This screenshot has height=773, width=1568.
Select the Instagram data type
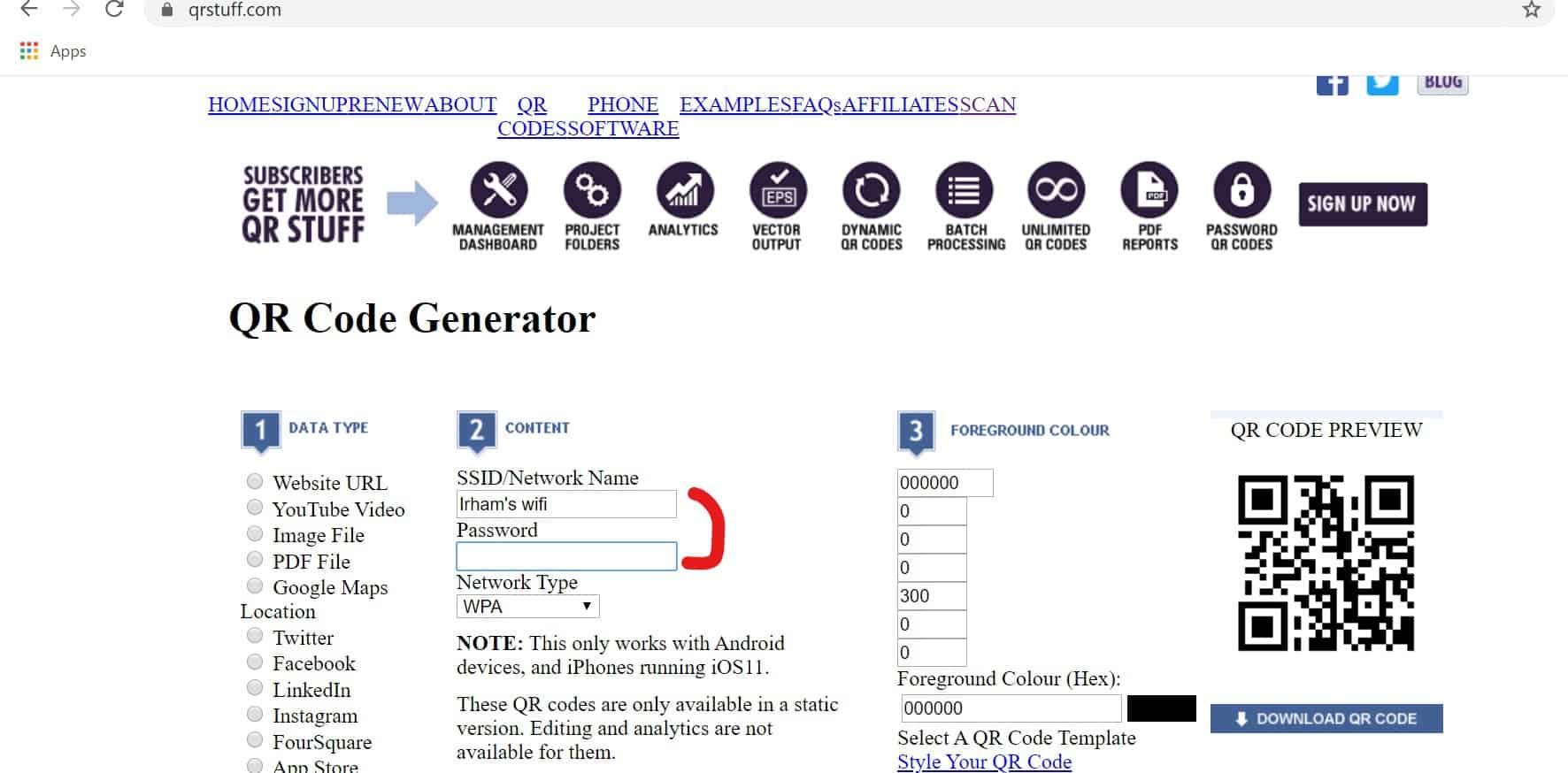click(x=255, y=714)
